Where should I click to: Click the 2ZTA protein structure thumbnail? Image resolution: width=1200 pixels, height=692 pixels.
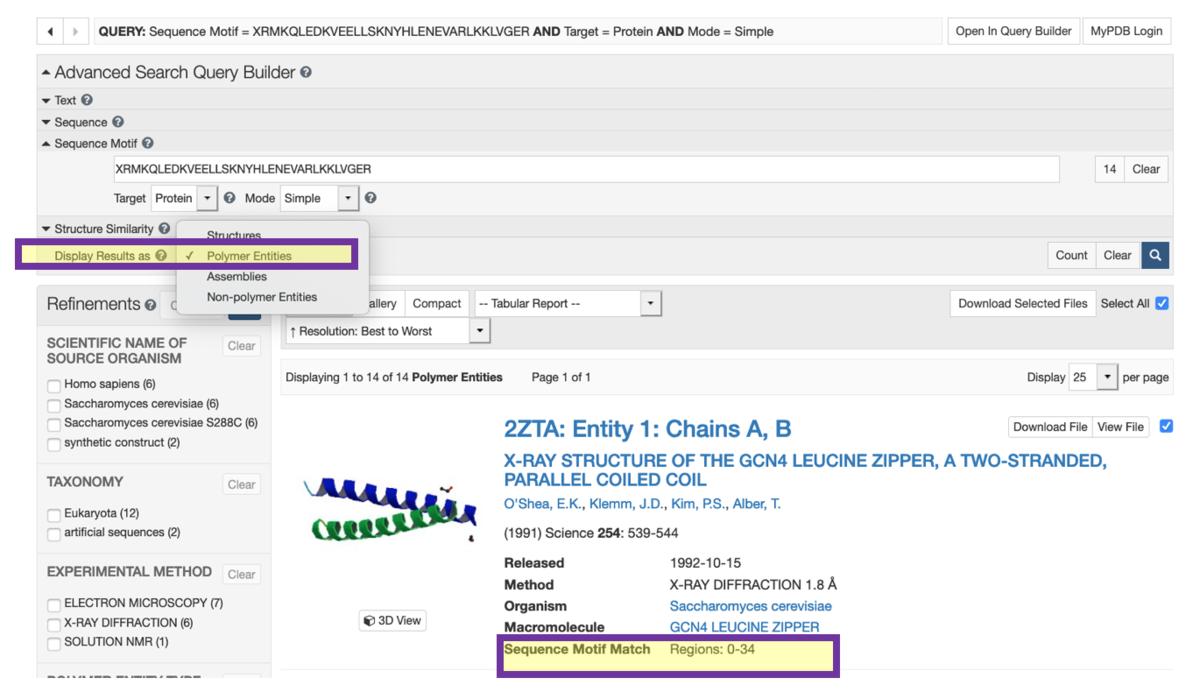click(390, 510)
